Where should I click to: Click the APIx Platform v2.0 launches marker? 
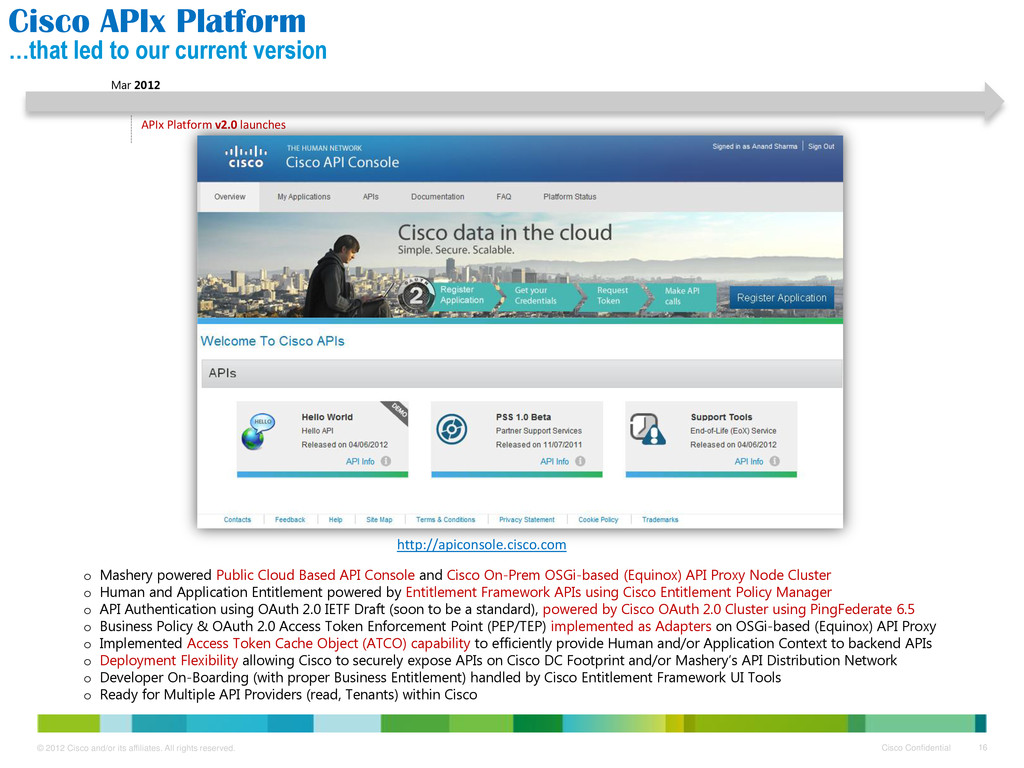[x=214, y=125]
